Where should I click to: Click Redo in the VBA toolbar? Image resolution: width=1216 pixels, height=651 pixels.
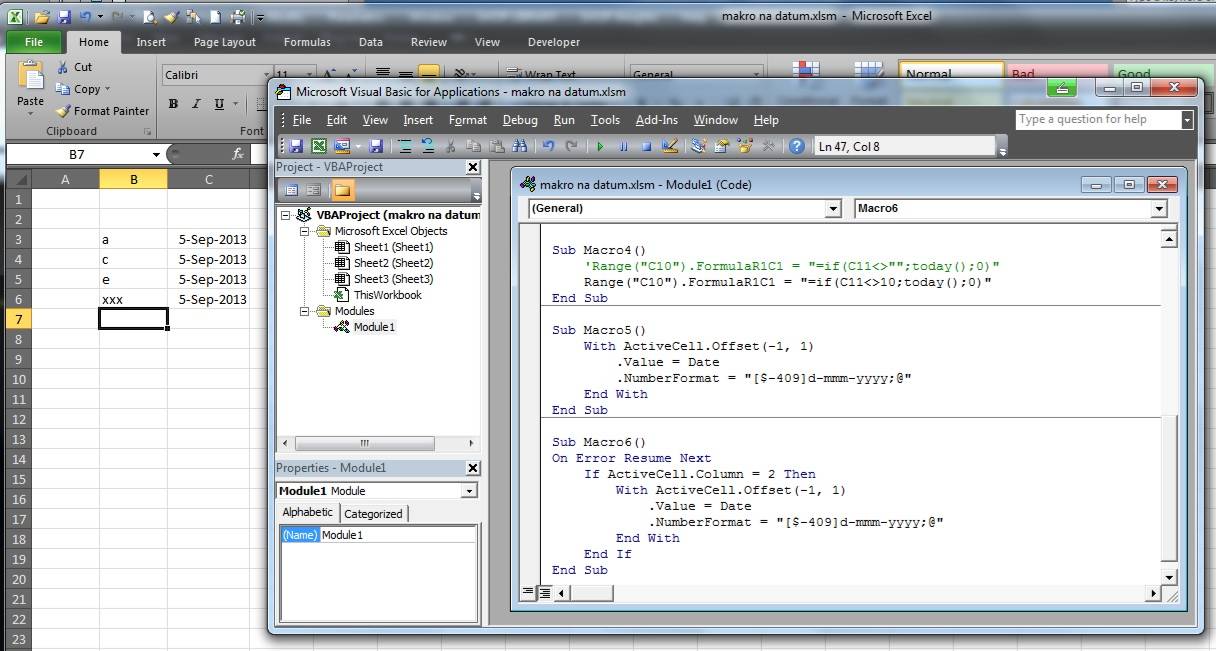coord(571,146)
